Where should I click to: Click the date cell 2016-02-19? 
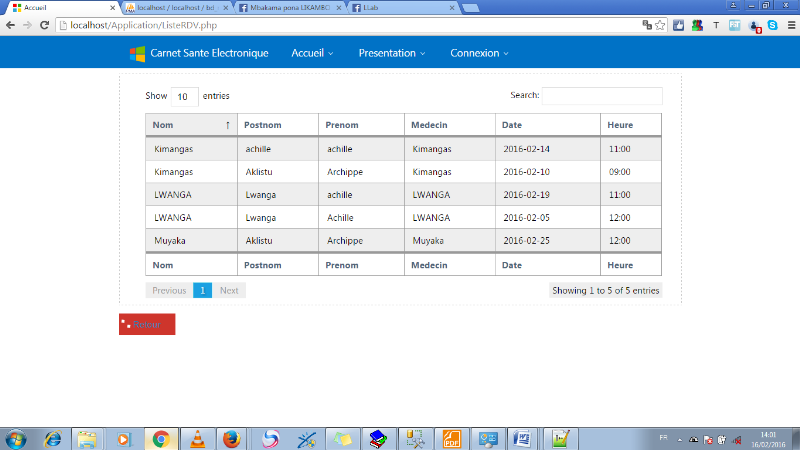526,195
